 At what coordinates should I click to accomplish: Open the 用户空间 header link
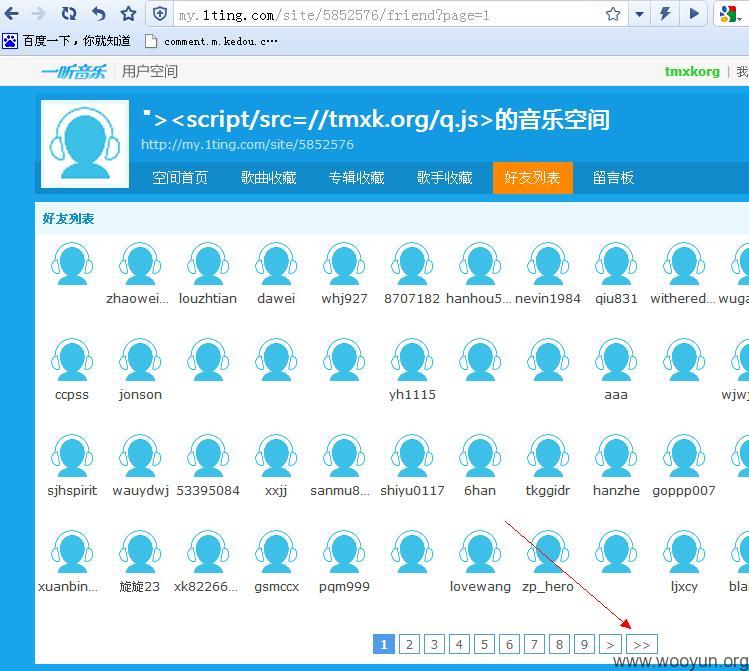tap(150, 72)
